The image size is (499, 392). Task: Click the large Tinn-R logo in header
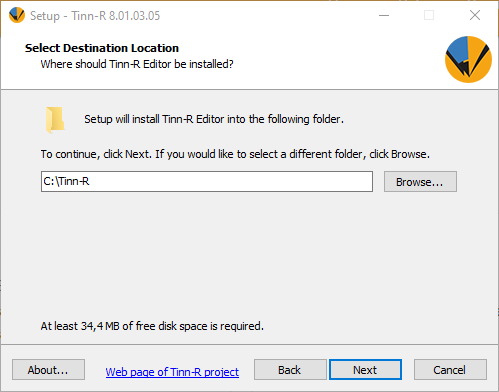(x=468, y=59)
